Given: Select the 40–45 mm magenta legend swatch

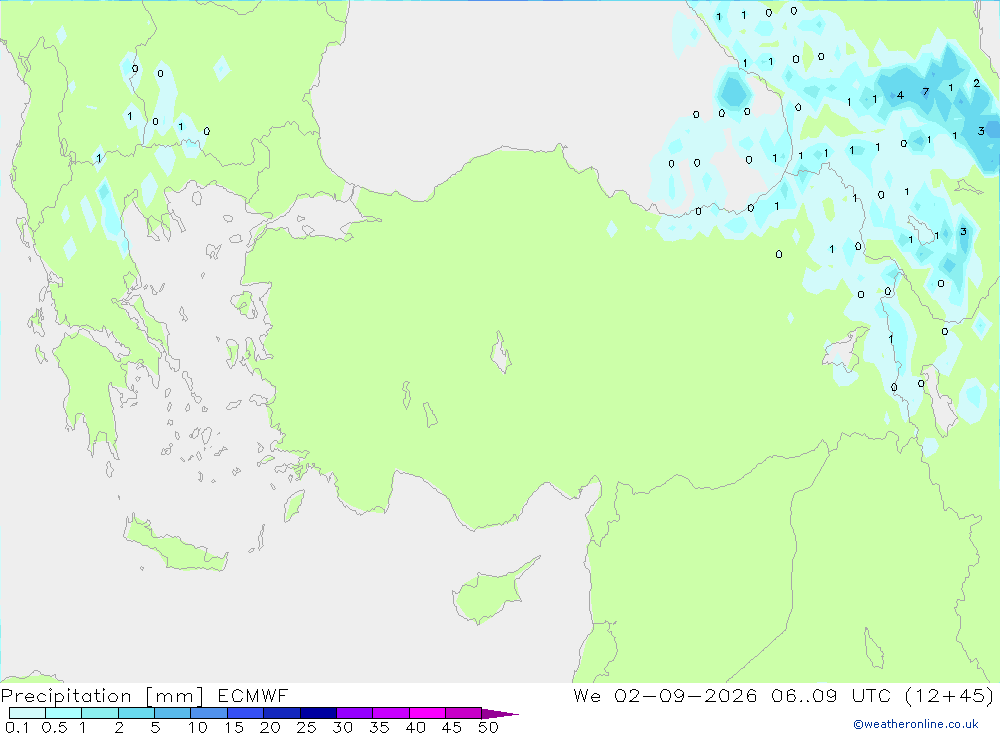Looking at the screenshot, I should click(427, 713).
